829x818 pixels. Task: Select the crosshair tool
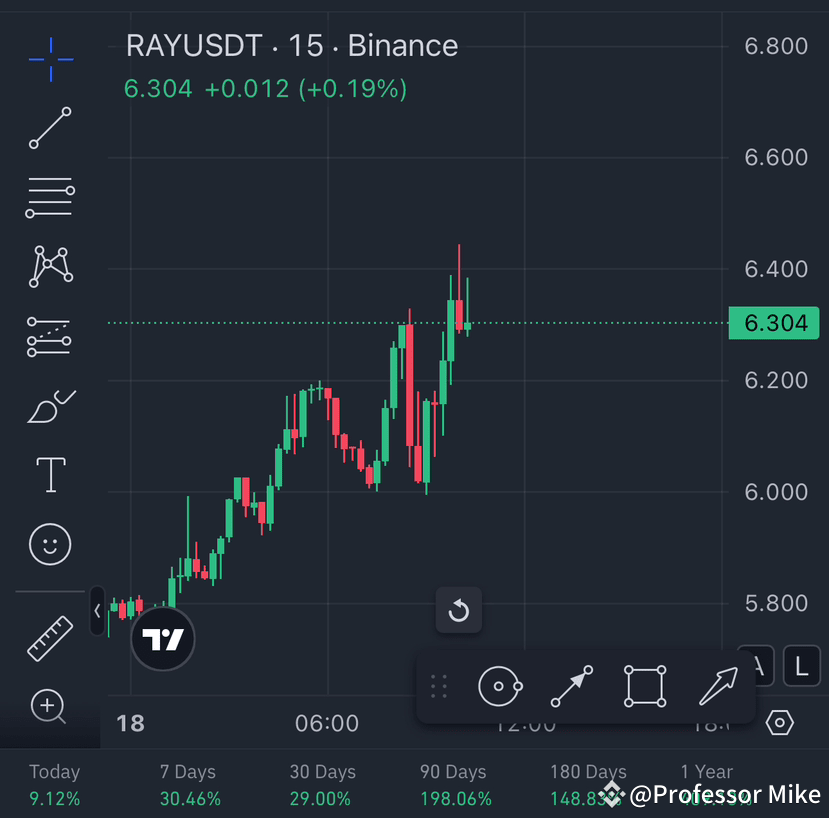(x=50, y=58)
